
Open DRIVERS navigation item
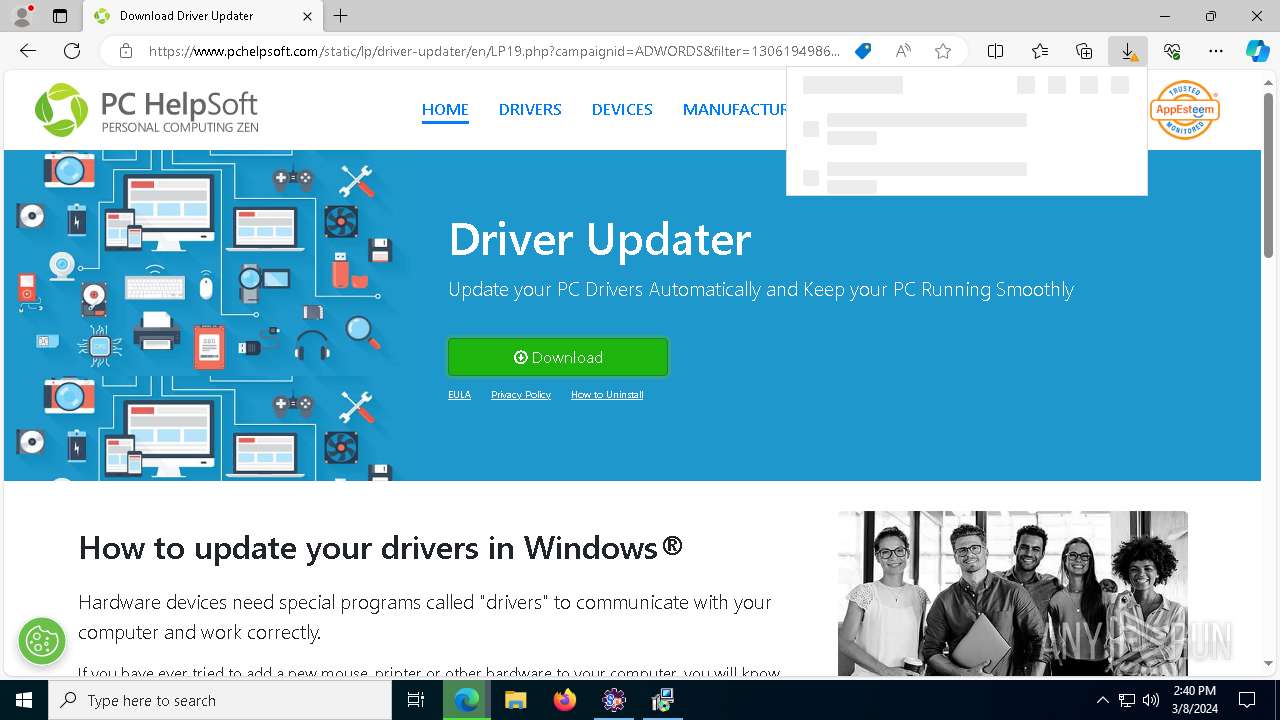pyautogui.click(x=530, y=110)
